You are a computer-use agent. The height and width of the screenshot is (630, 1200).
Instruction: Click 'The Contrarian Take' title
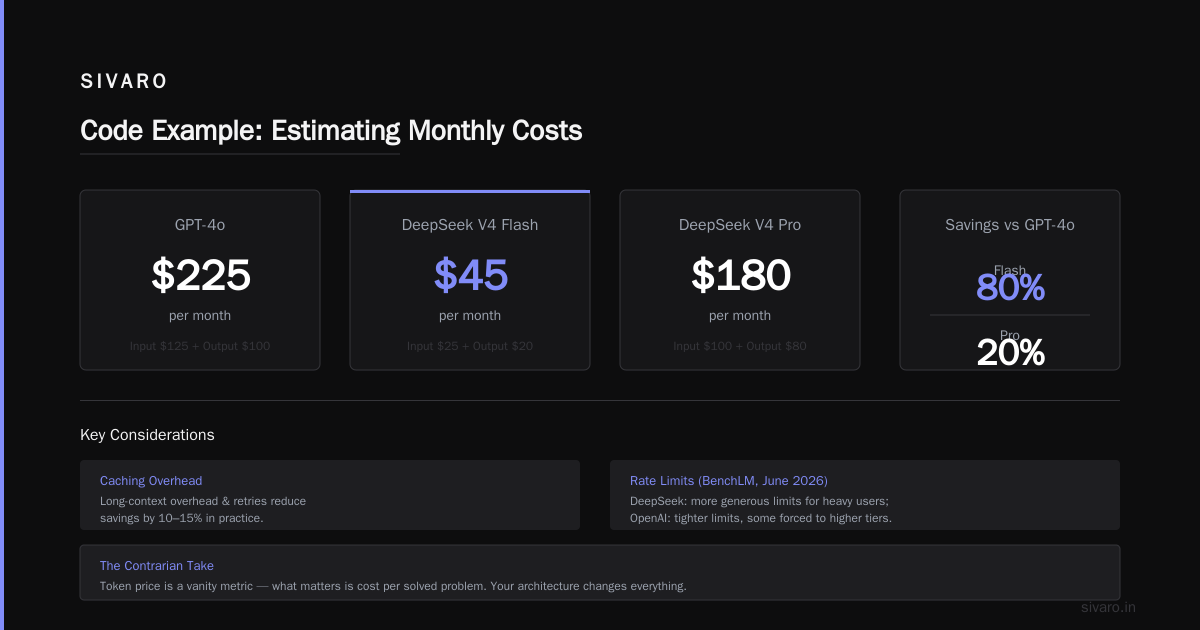(157, 566)
